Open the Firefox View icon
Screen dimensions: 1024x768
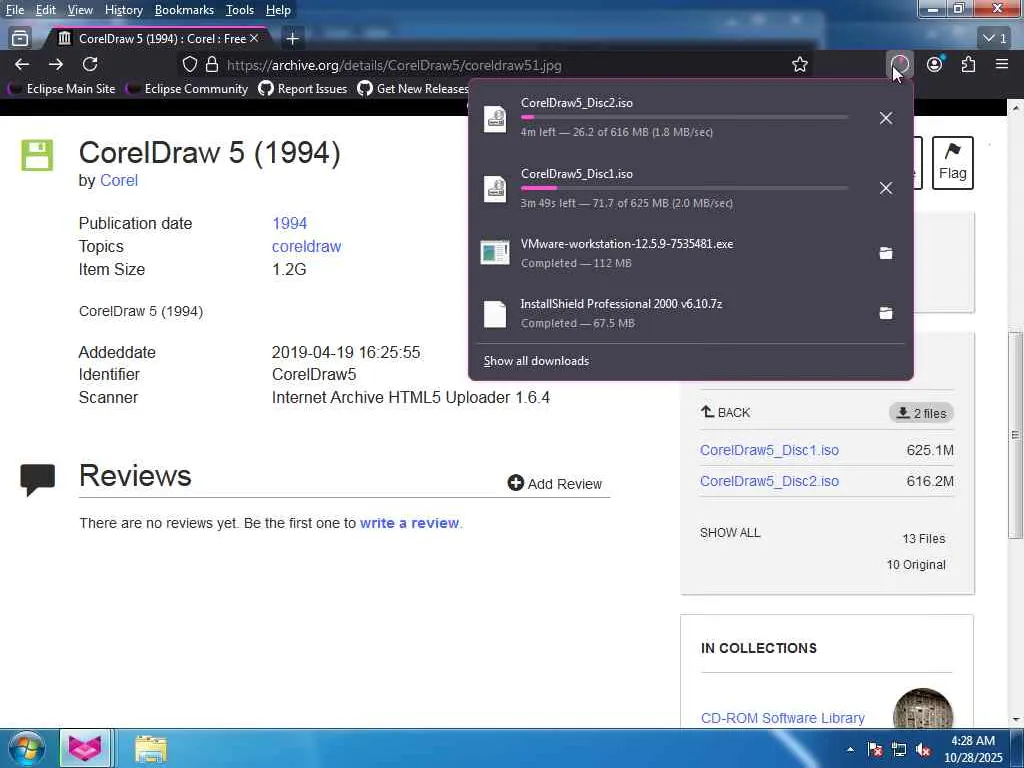[x=20, y=39]
